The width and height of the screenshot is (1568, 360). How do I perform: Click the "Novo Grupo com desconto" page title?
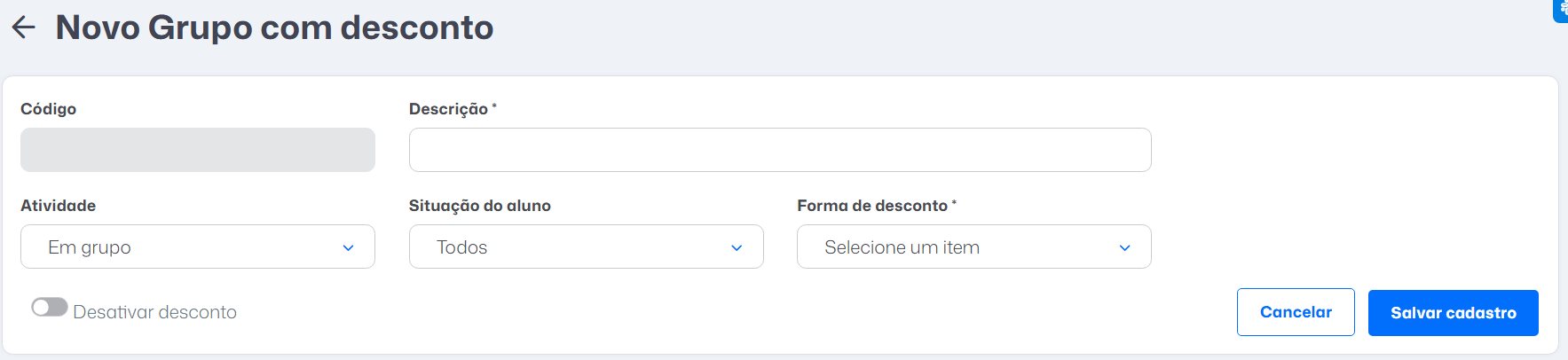(274, 27)
